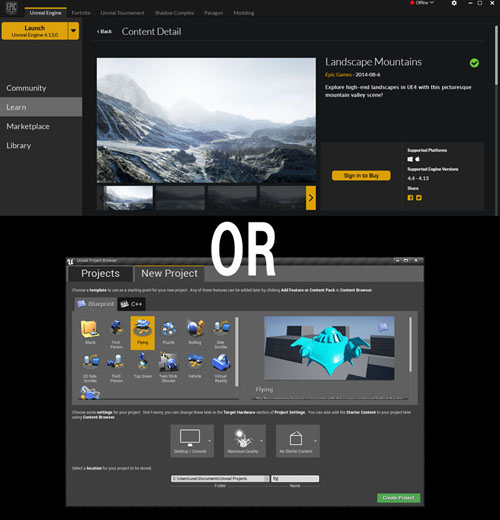Go Back from Content Detail
Image resolution: width=500 pixels, height=520 pixels.
coord(104,31)
